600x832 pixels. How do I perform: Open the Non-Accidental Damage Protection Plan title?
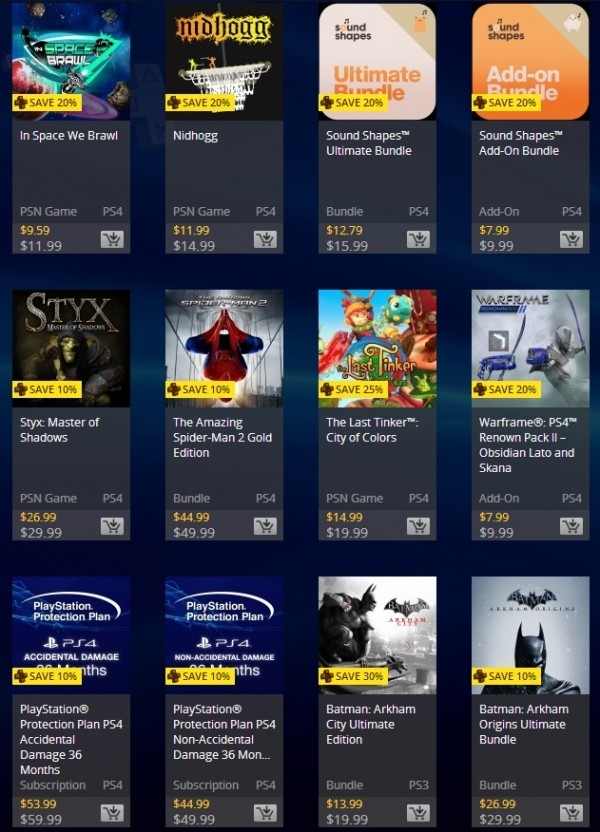(x=224, y=732)
